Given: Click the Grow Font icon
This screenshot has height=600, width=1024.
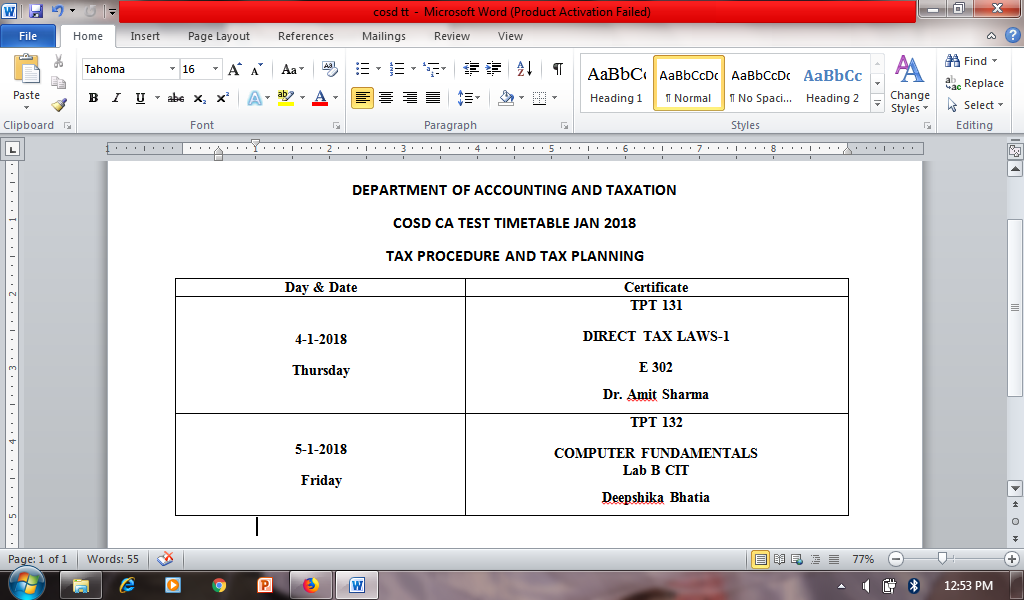Looking at the screenshot, I should [235, 69].
